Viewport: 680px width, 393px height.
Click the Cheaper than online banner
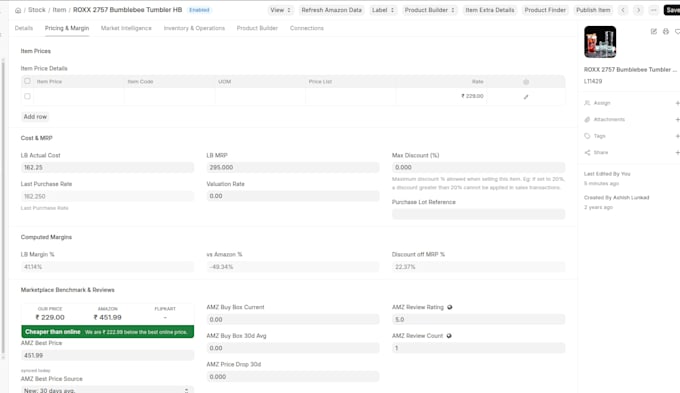coord(107,332)
